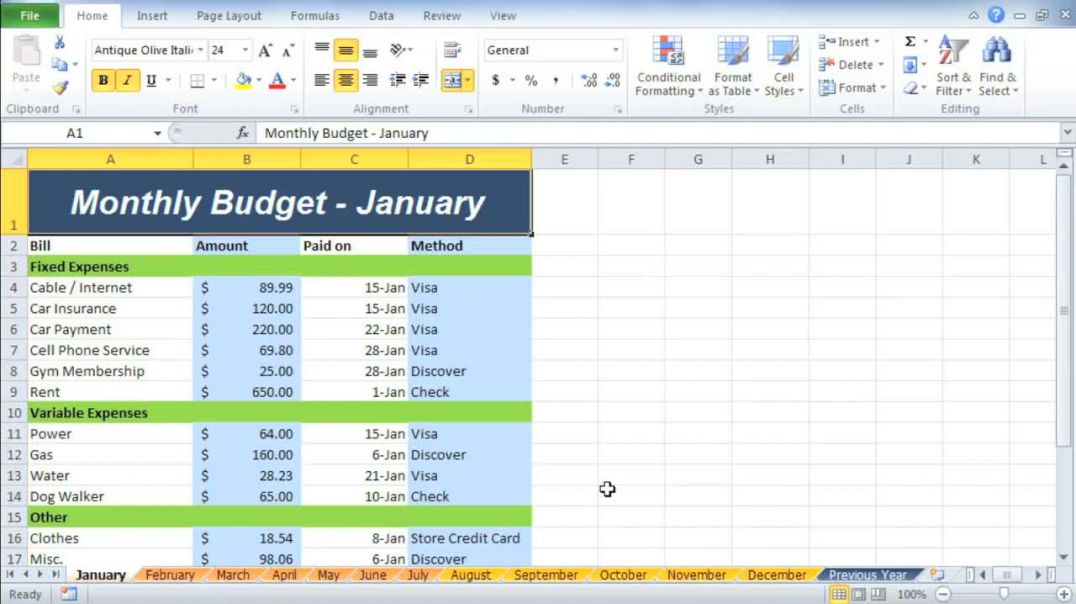Open Cell Styles gallery
The image size is (1076, 604).
click(783, 66)
